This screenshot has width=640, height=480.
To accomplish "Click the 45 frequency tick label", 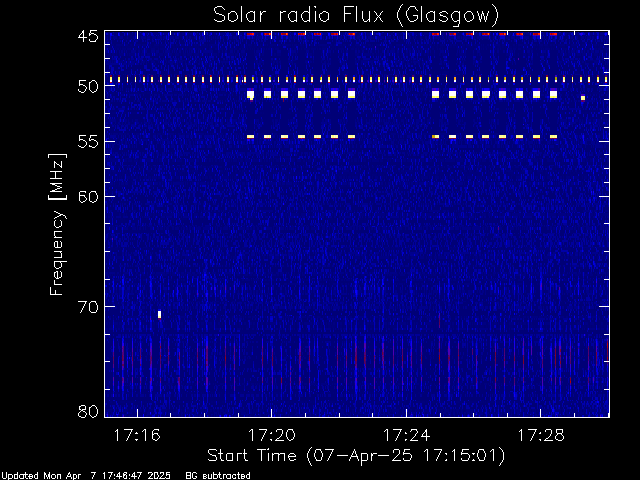I will coord(88,36).
